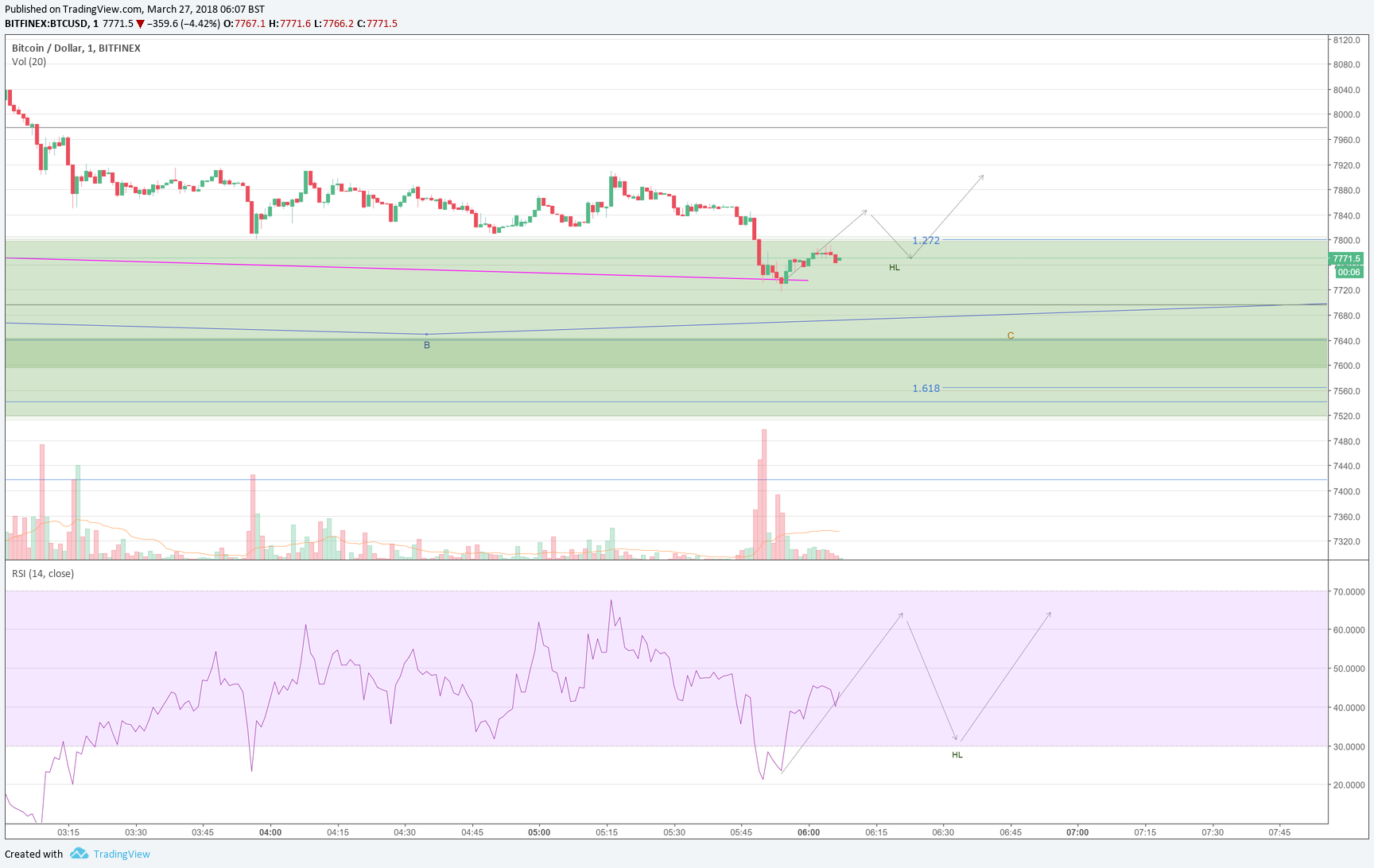Click the wave label B on chart

click(x=427, y=345)
